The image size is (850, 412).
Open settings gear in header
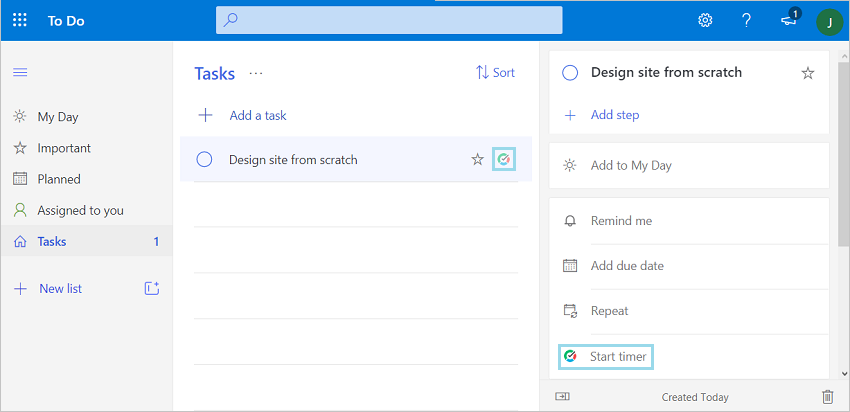pyautogui.click(x=705, y=21)
